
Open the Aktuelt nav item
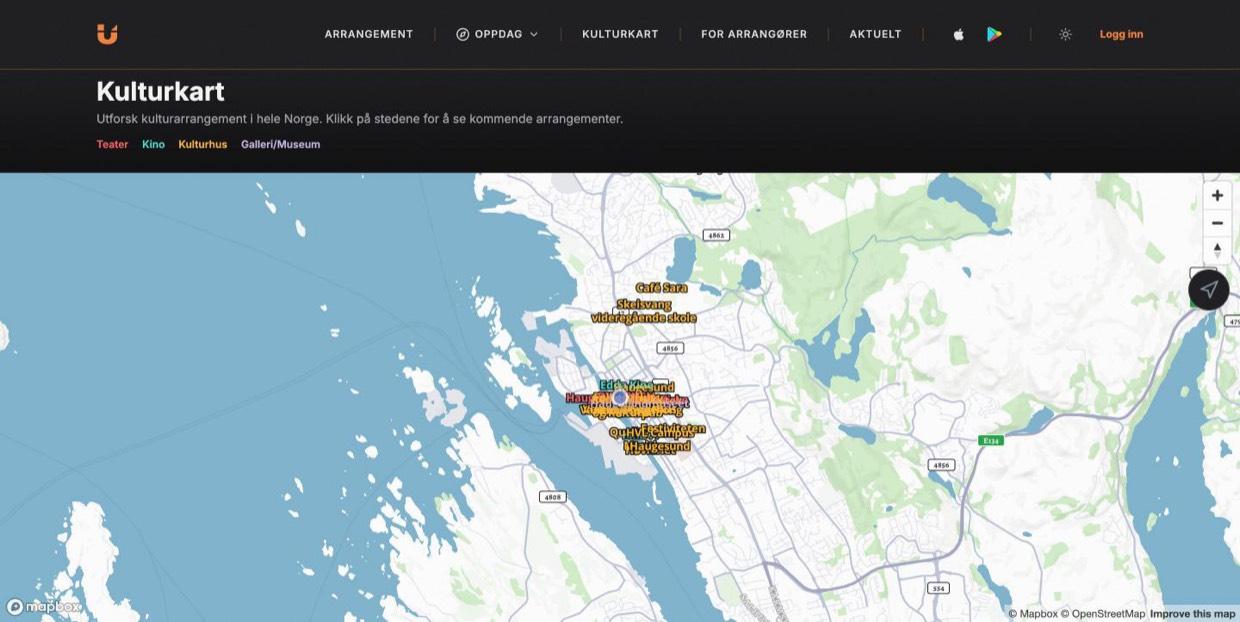[x=876, y=34]
